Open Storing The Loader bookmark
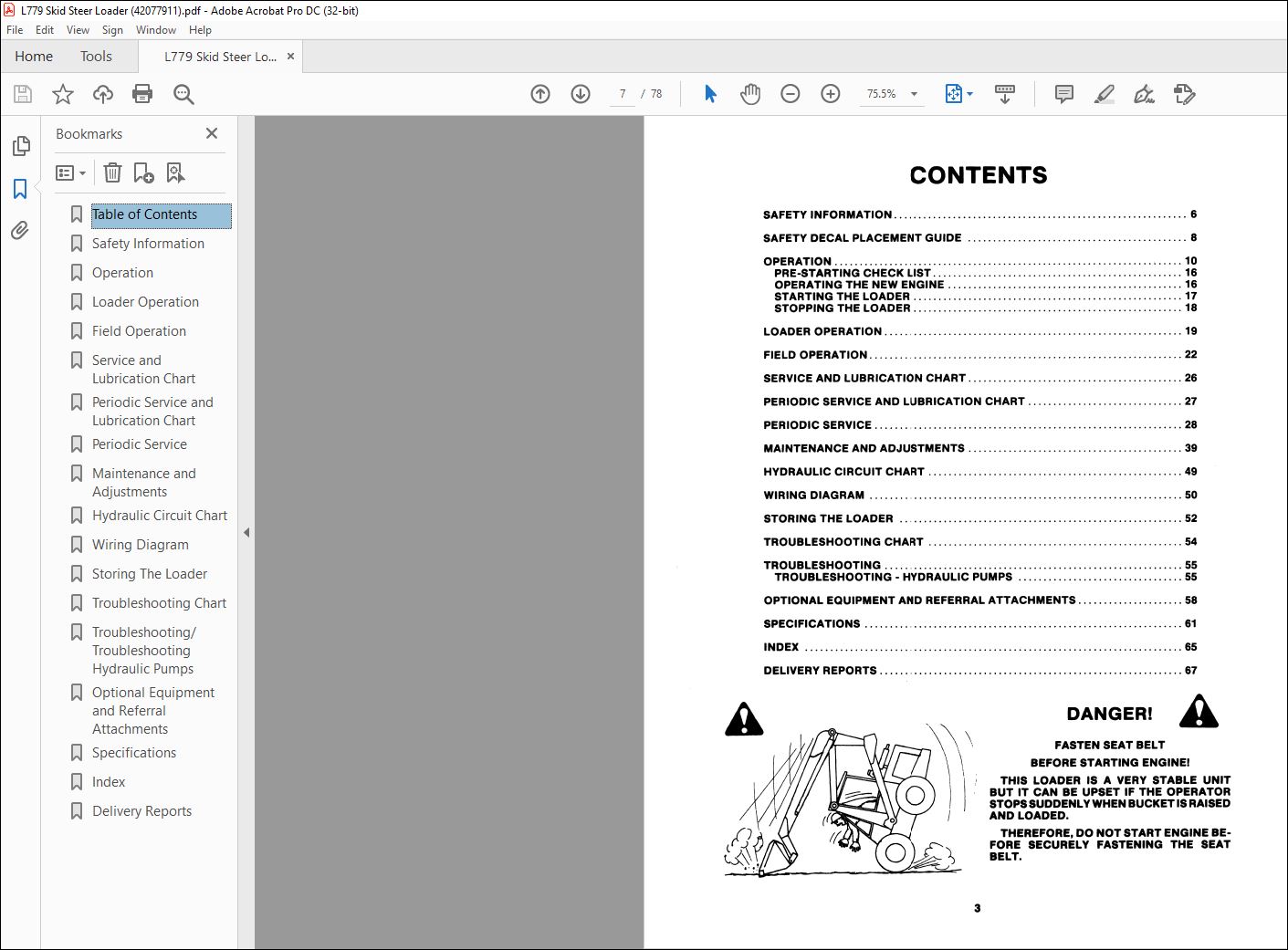This screenshot has width=1288, height=950. coord(149,574)
